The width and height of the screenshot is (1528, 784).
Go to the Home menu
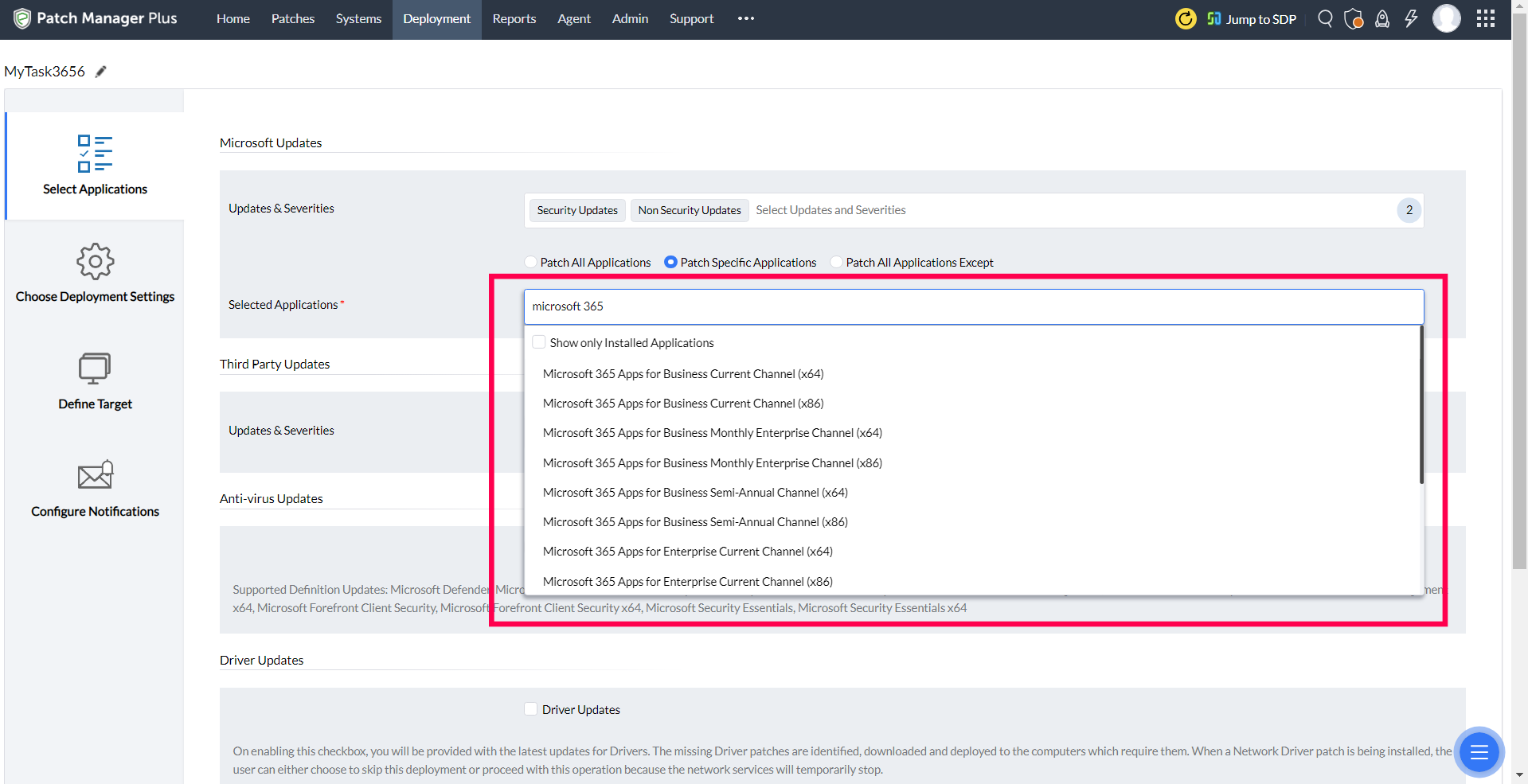(x=233, y=18)
